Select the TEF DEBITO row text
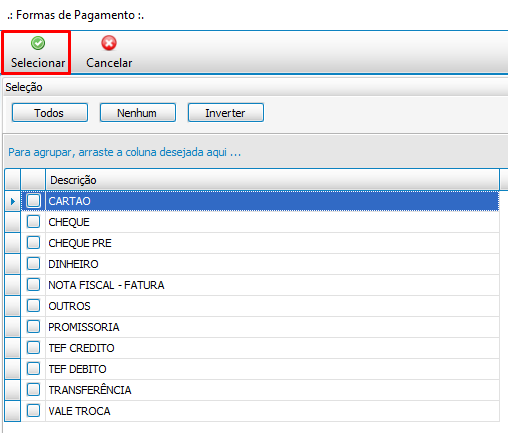Image resolution: width=508 pixels, height=433 pixels. pyautogui.click(x=77, y=369)
